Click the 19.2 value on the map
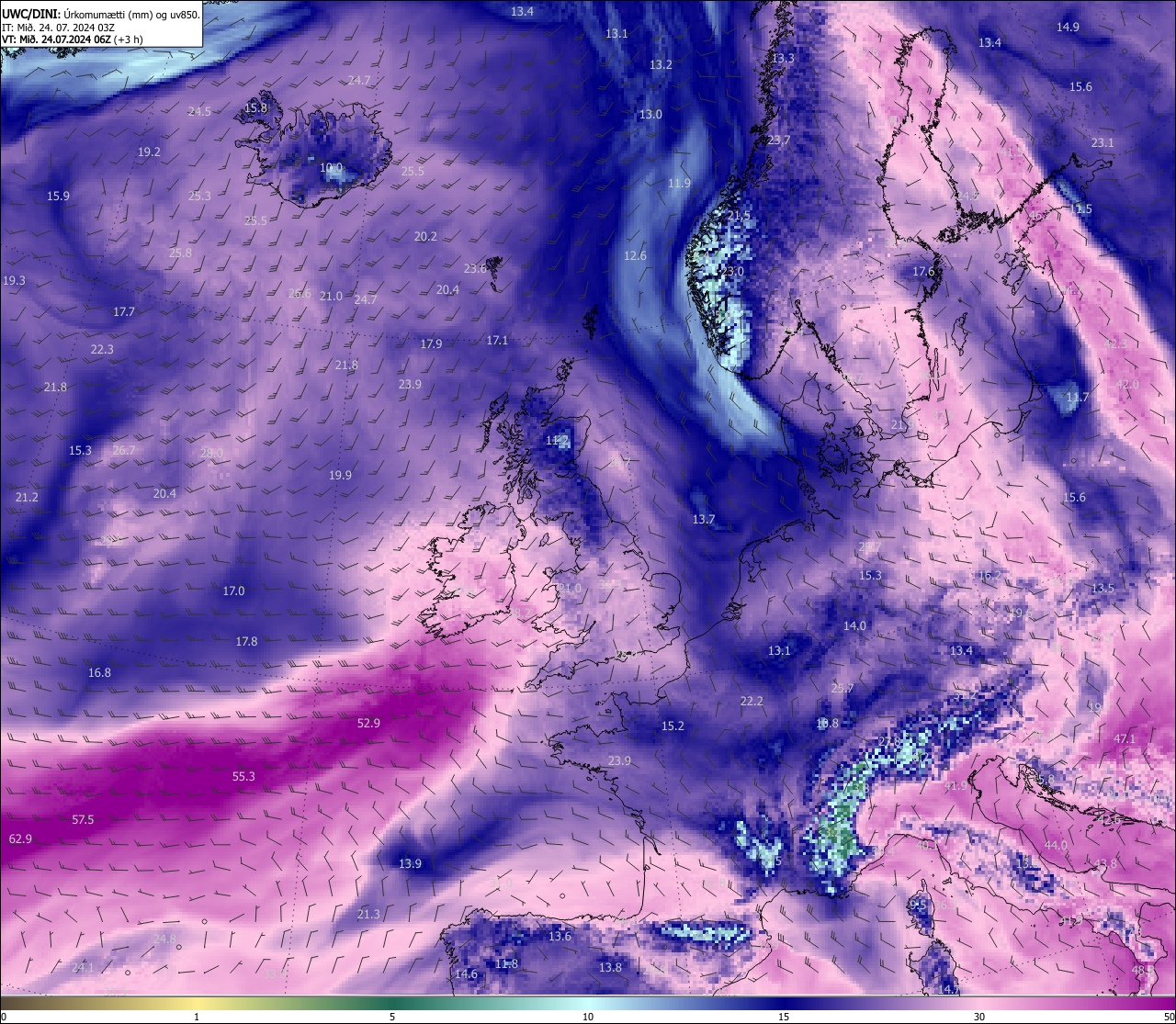 [x=149, y=152]
